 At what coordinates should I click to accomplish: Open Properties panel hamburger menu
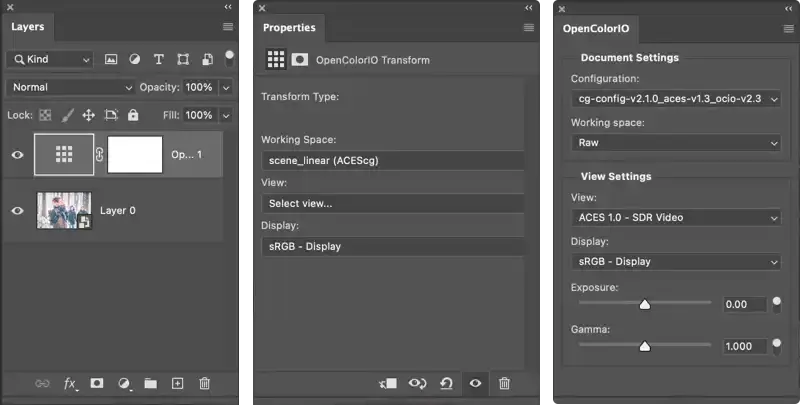click(529, 28)
